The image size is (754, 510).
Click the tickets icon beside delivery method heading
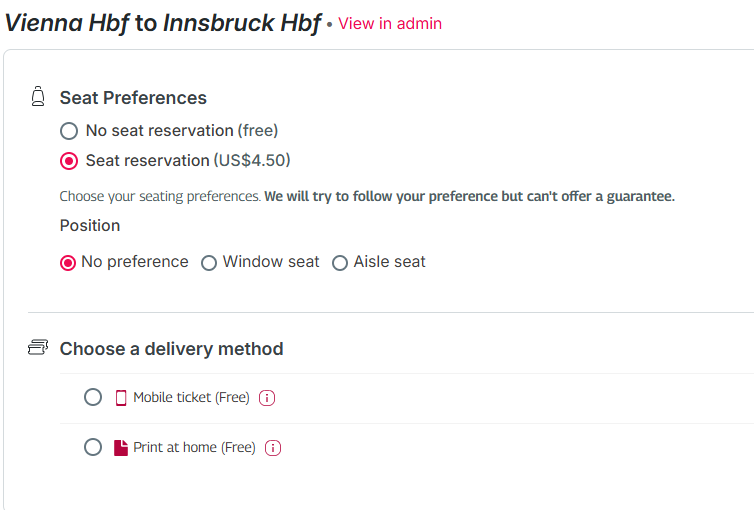[x=38, y=347]
